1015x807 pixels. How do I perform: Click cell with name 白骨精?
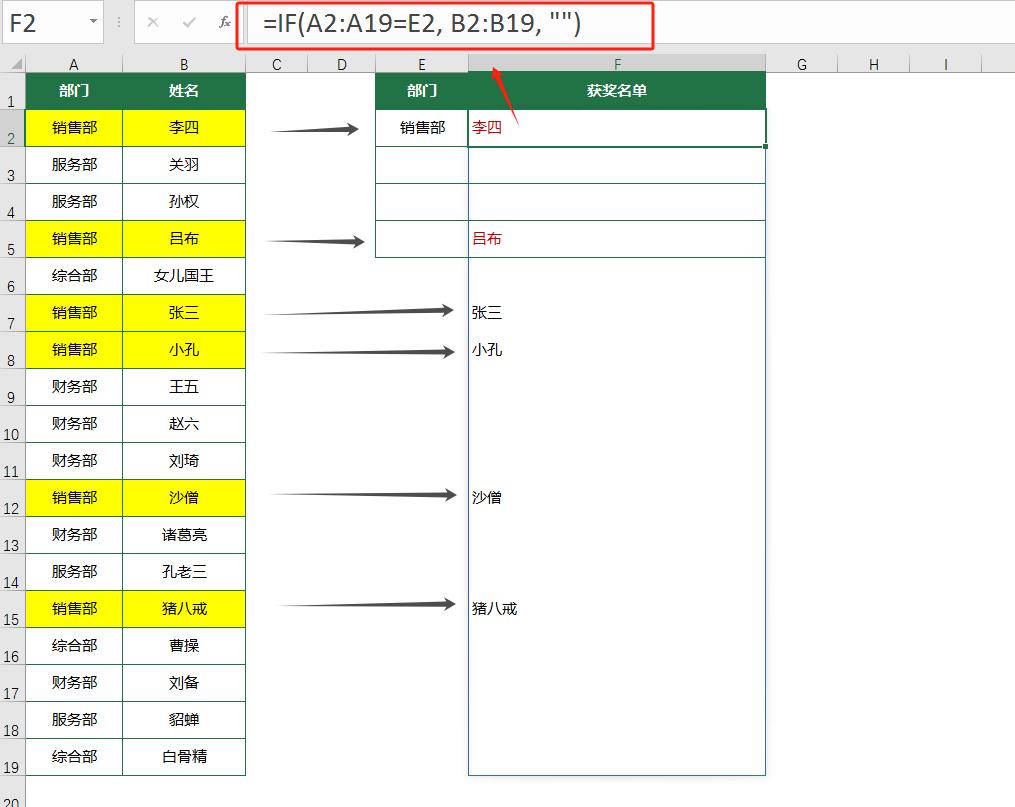click(184, 757)
